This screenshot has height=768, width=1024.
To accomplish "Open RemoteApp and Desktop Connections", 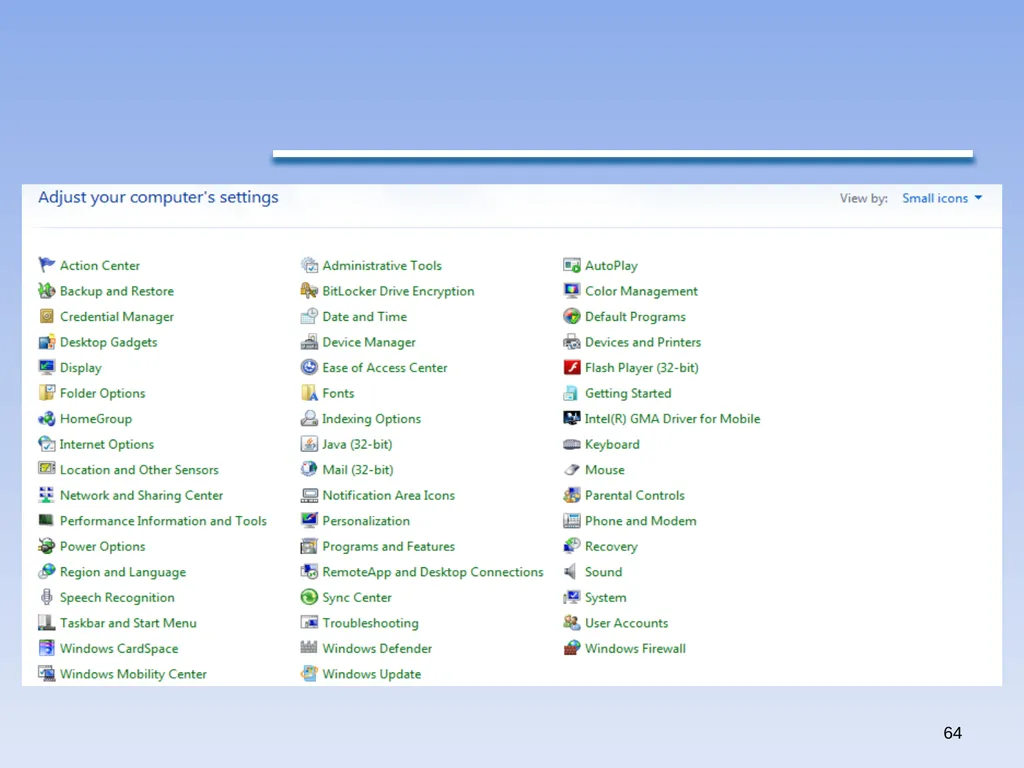I will tap(433, 572).
